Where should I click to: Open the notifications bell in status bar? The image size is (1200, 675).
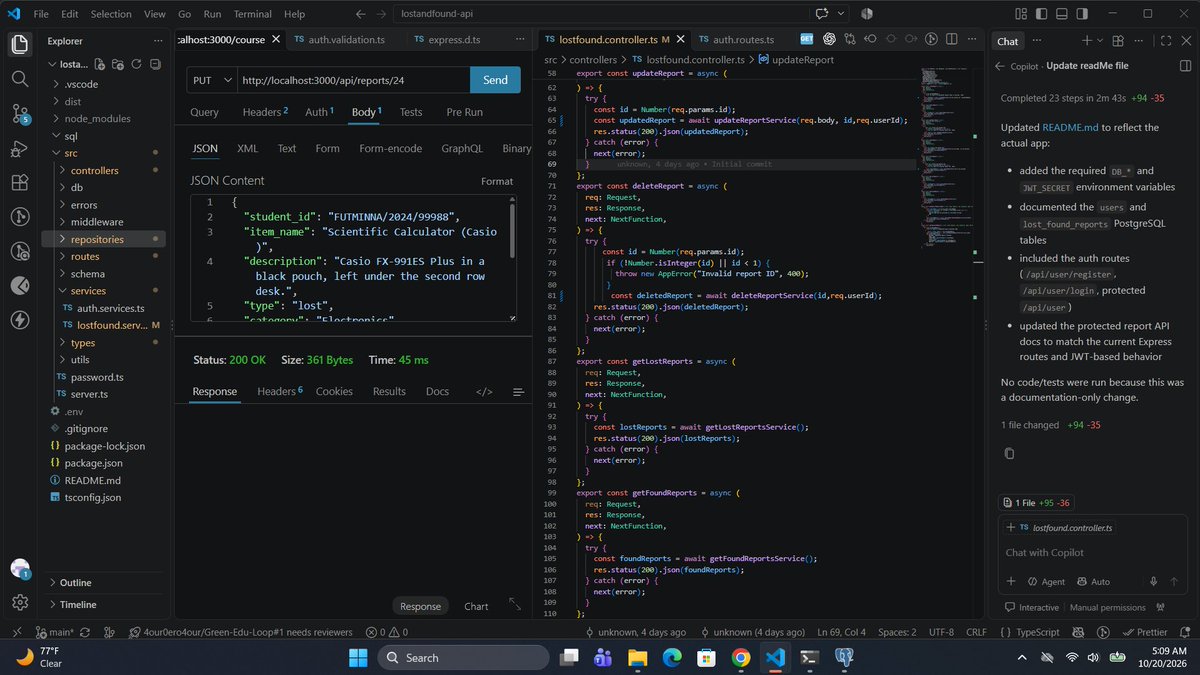coord(1186,632)
